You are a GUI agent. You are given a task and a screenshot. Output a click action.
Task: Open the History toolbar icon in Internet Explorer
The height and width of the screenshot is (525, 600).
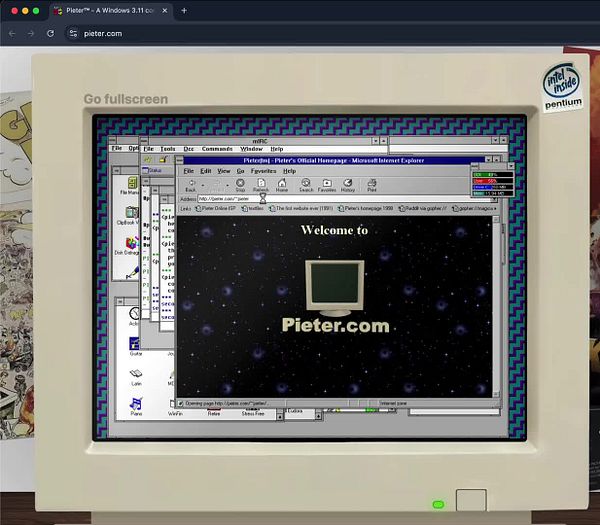[347, 183]
